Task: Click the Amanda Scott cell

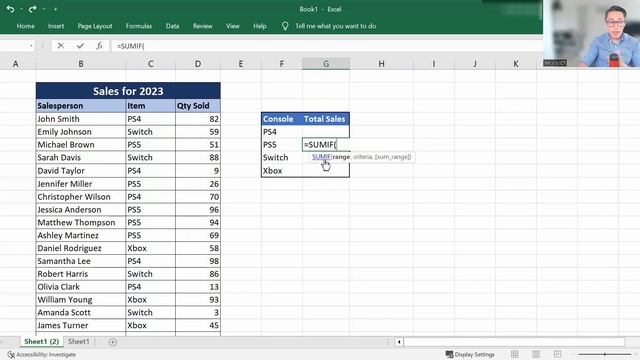Action: (x=81, y=312)
